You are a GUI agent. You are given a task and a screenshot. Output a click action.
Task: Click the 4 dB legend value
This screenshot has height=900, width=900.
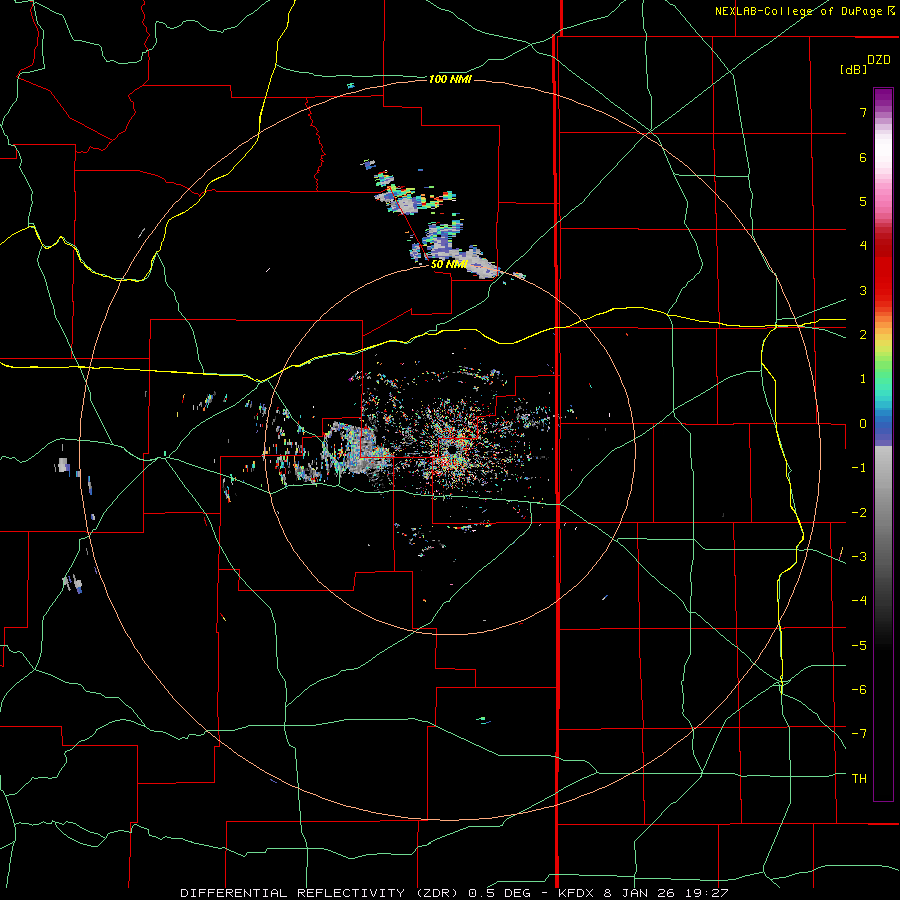point(863,246)
